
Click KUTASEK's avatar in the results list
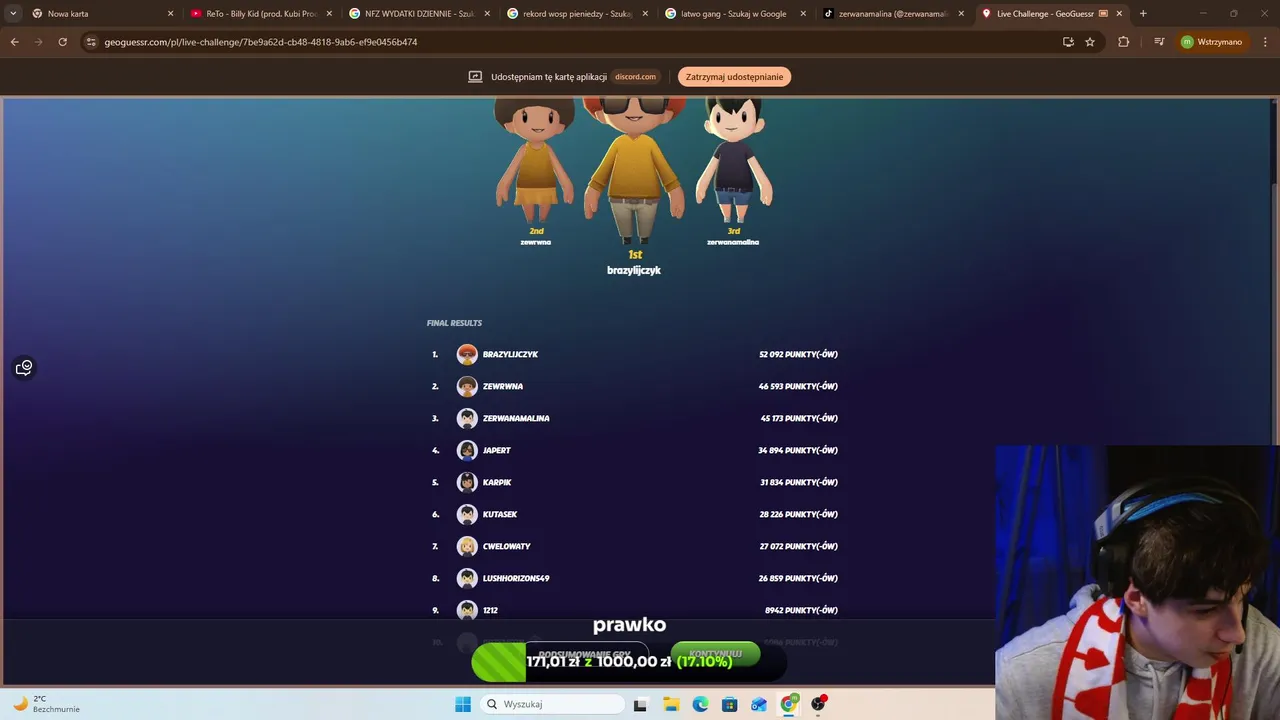pyautogui.click(x=467, y=514)
